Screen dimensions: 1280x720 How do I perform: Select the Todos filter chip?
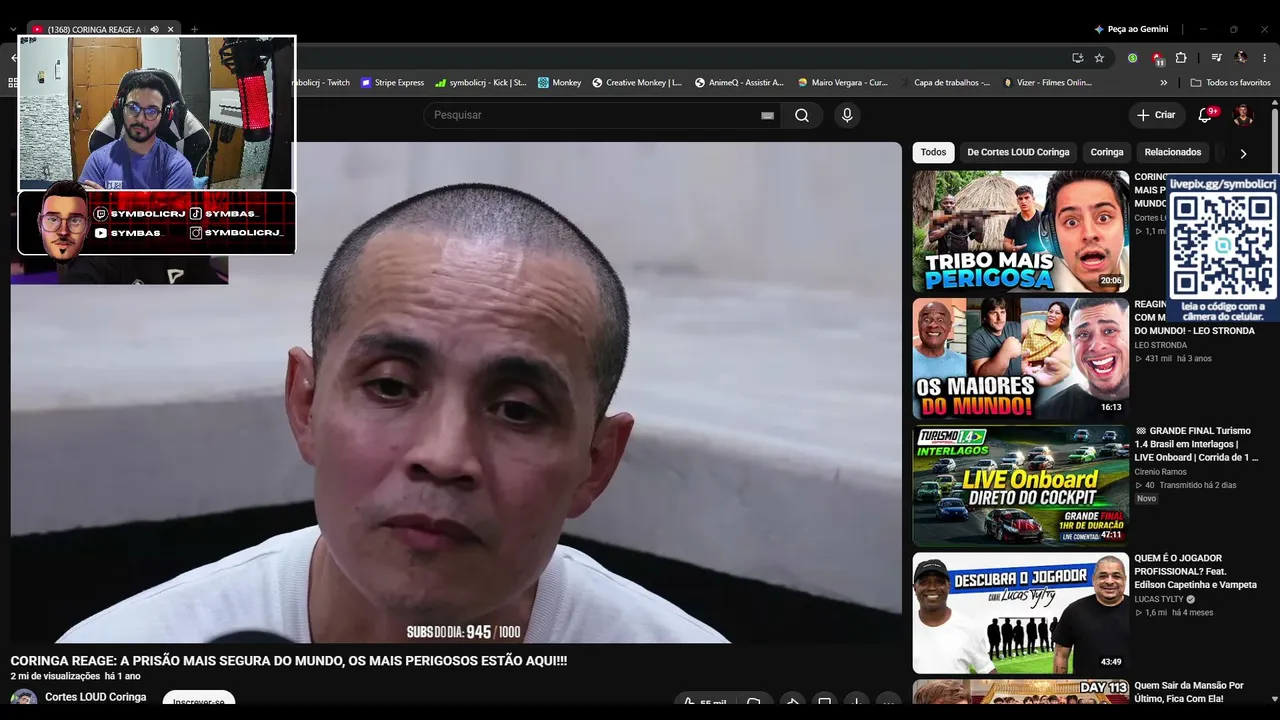point(933,152)
